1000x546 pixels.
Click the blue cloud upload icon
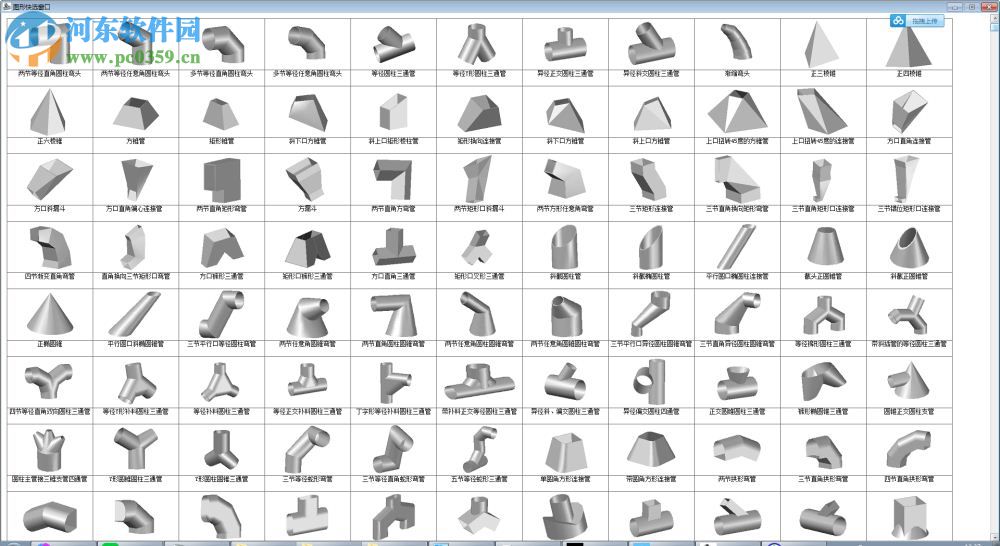898,21
